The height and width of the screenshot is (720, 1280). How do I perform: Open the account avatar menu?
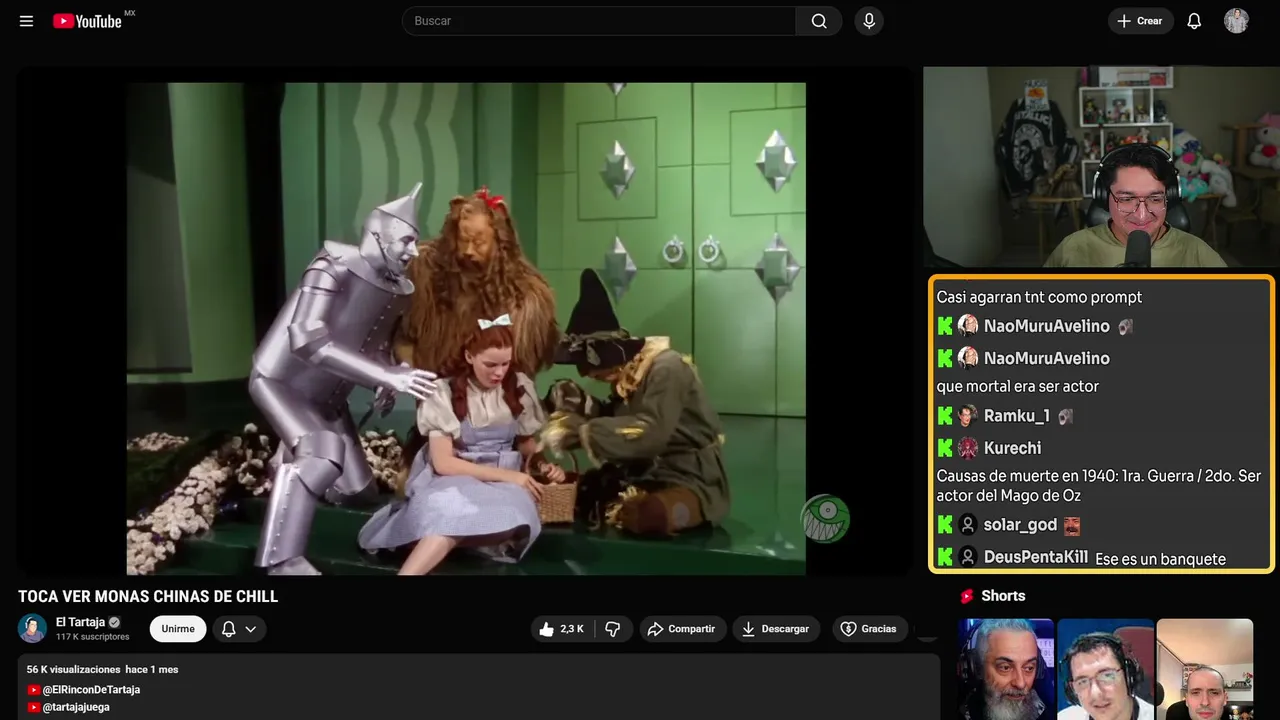point(1236,21)
